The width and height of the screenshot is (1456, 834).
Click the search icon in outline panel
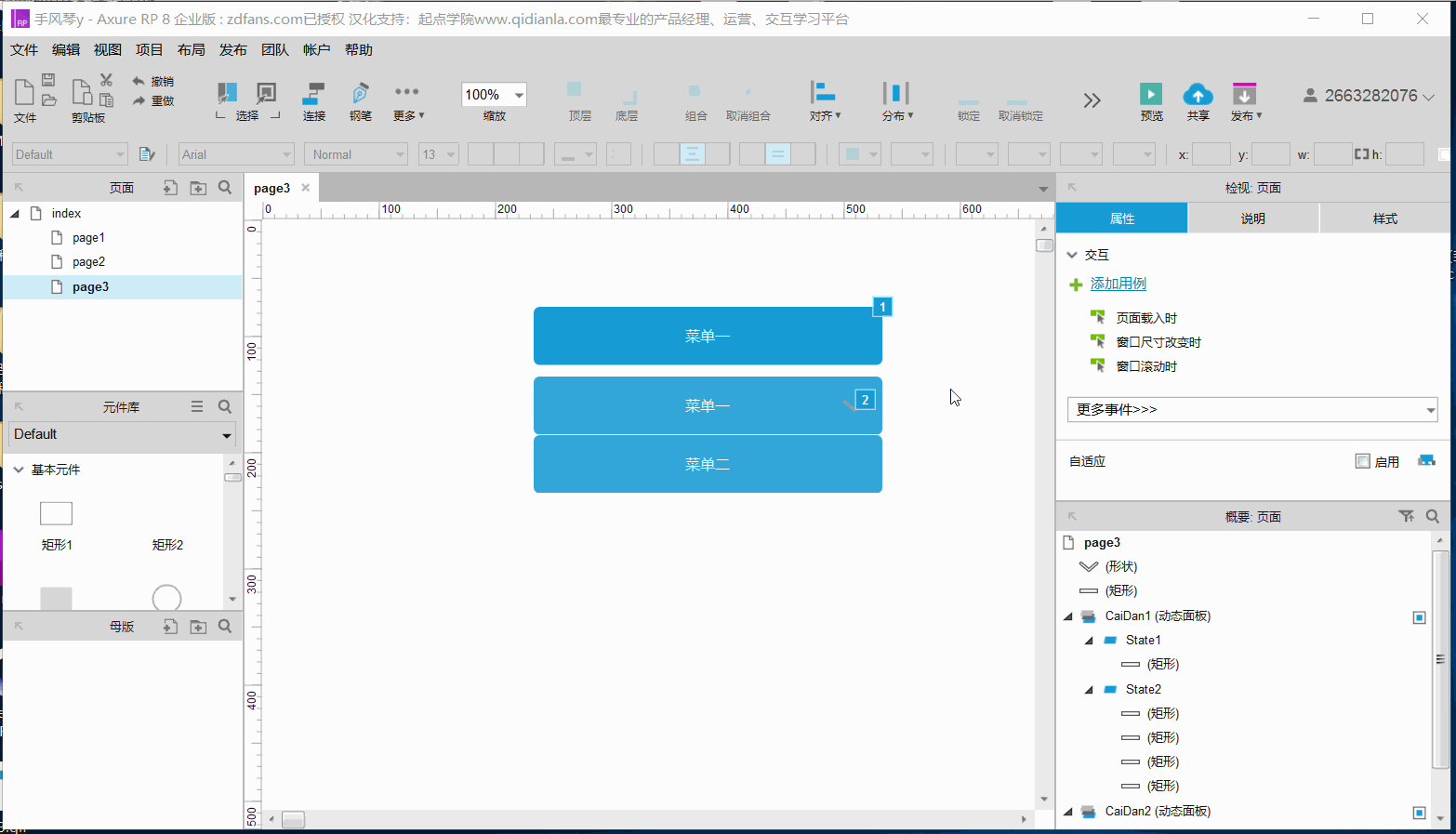[x=1433, y=516]
